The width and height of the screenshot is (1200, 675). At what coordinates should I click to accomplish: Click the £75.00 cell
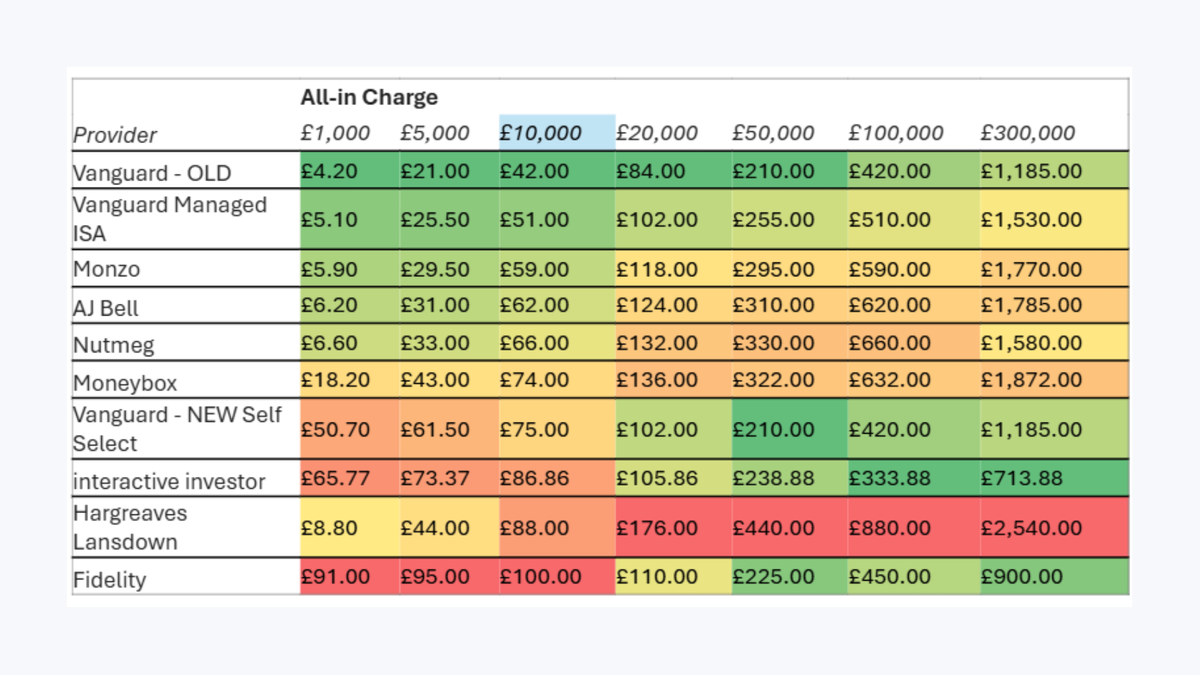click(x=557, y=429)
